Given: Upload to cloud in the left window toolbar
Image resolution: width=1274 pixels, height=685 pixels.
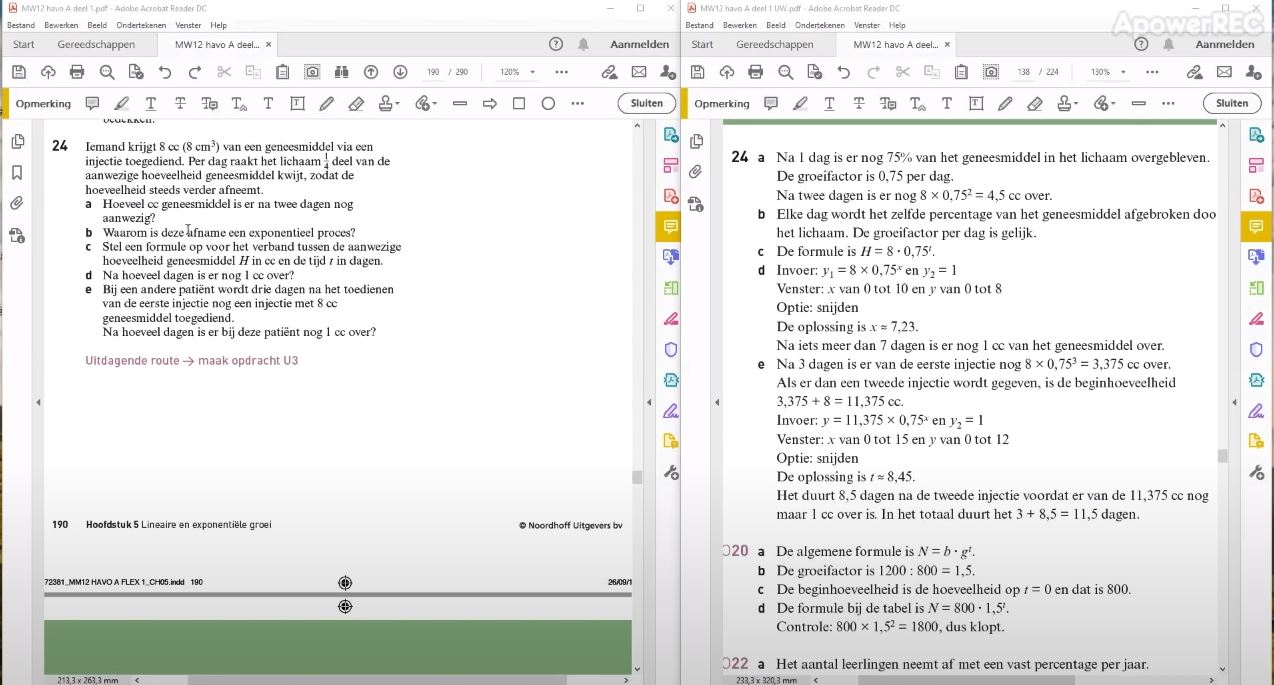Looking at the screenshot, I should tap(48, 72).
